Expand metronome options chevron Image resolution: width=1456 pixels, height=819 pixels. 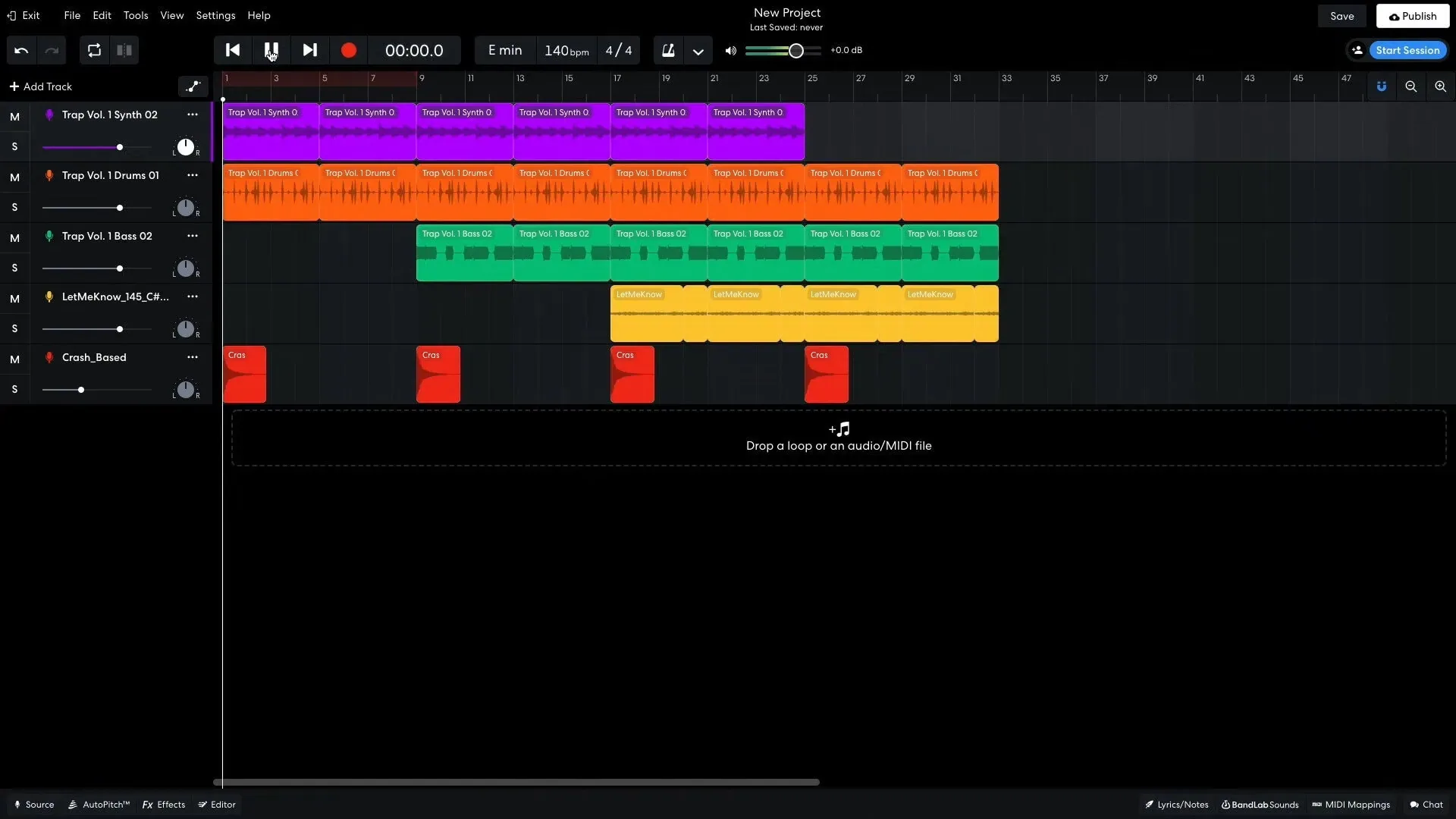tap(698, 51)
